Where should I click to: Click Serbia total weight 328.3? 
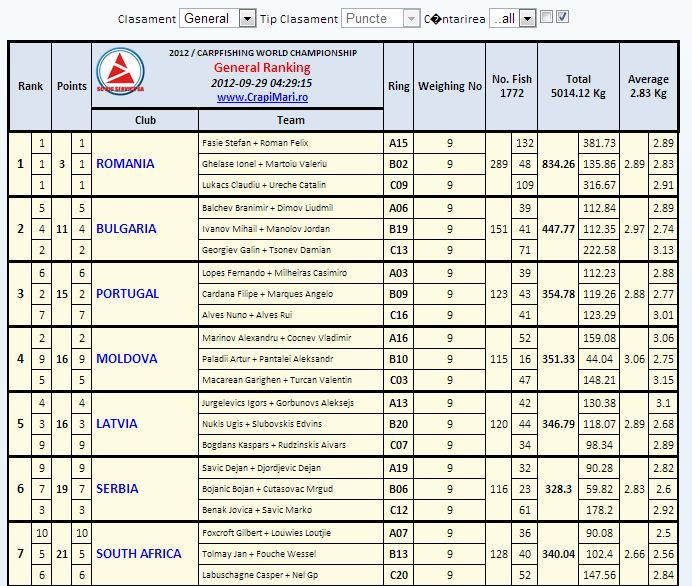(x=558, y=489)
